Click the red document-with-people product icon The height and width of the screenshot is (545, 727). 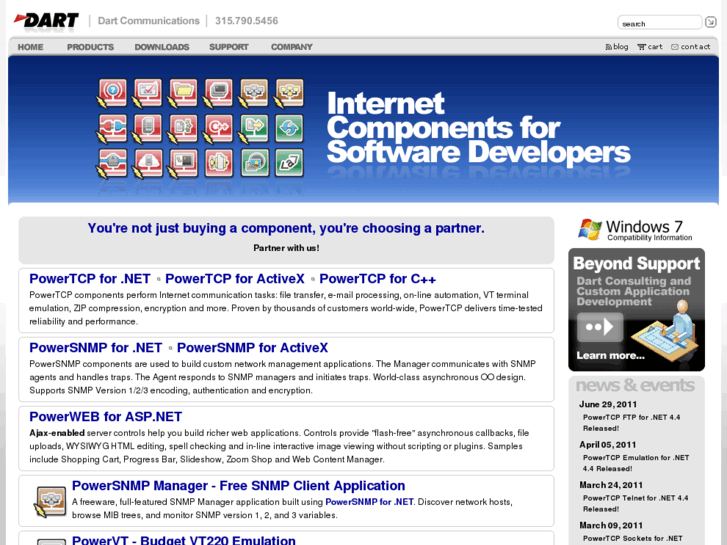click(183, 128)
